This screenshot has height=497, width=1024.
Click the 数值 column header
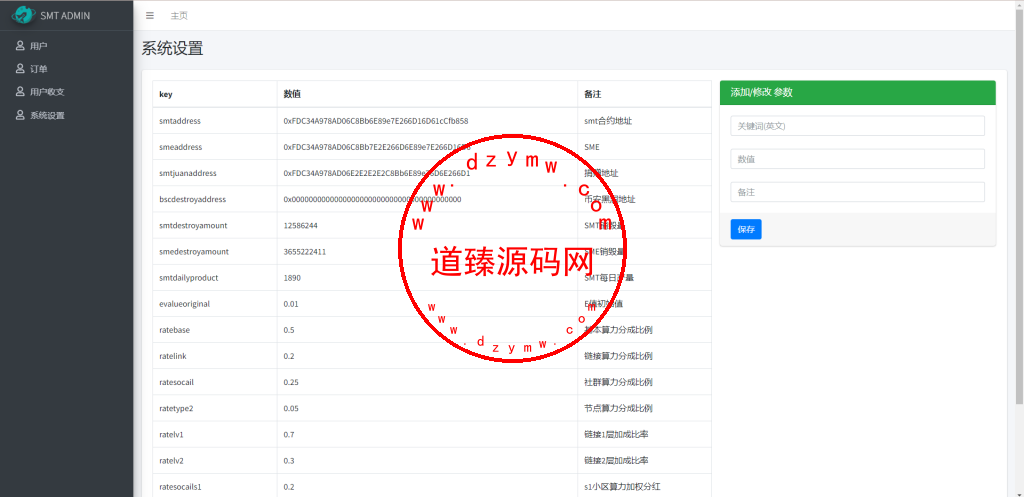pos(428,94)
